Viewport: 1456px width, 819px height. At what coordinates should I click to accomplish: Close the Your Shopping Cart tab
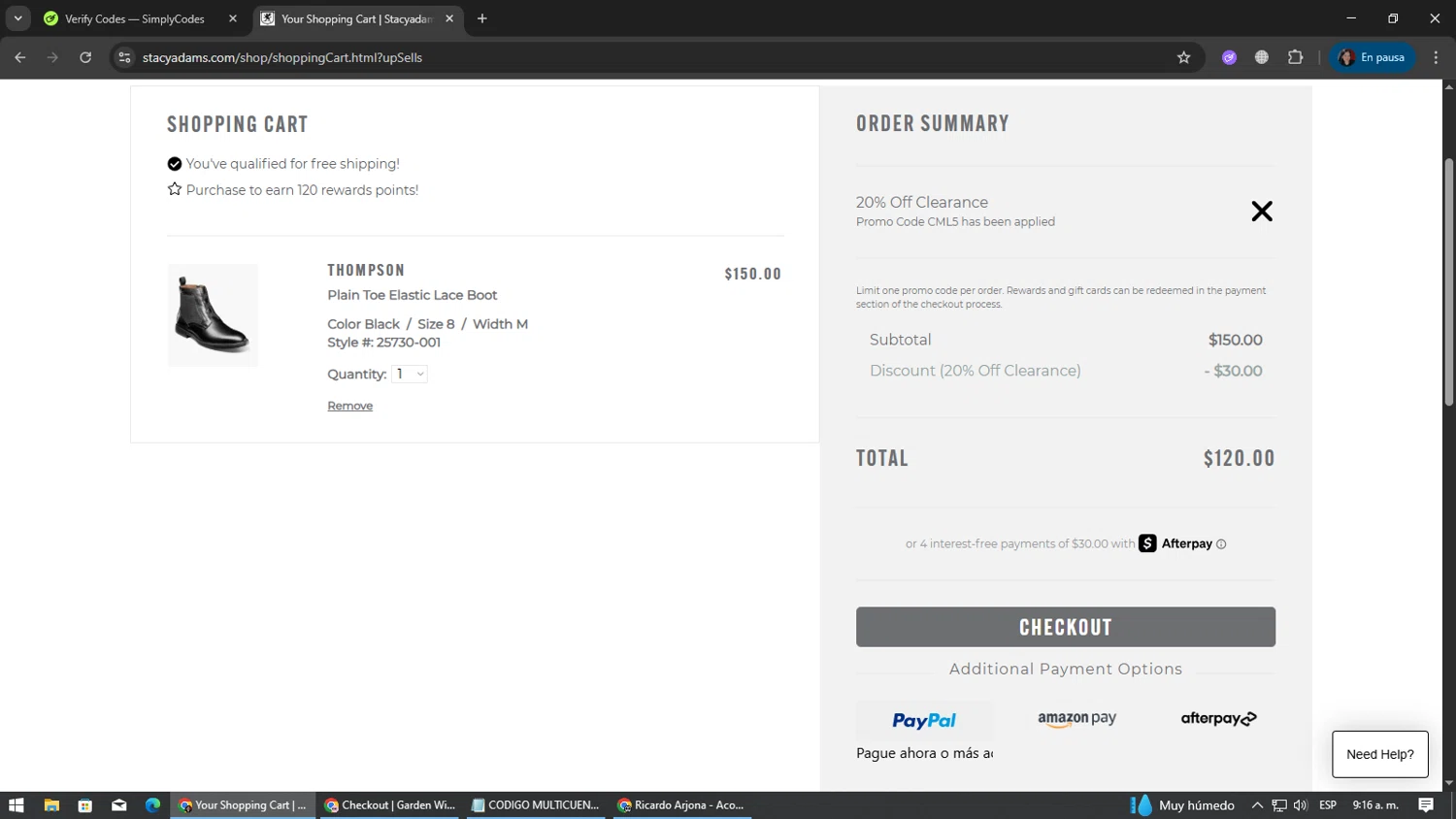pyautogui.click(x=449, y=18)
